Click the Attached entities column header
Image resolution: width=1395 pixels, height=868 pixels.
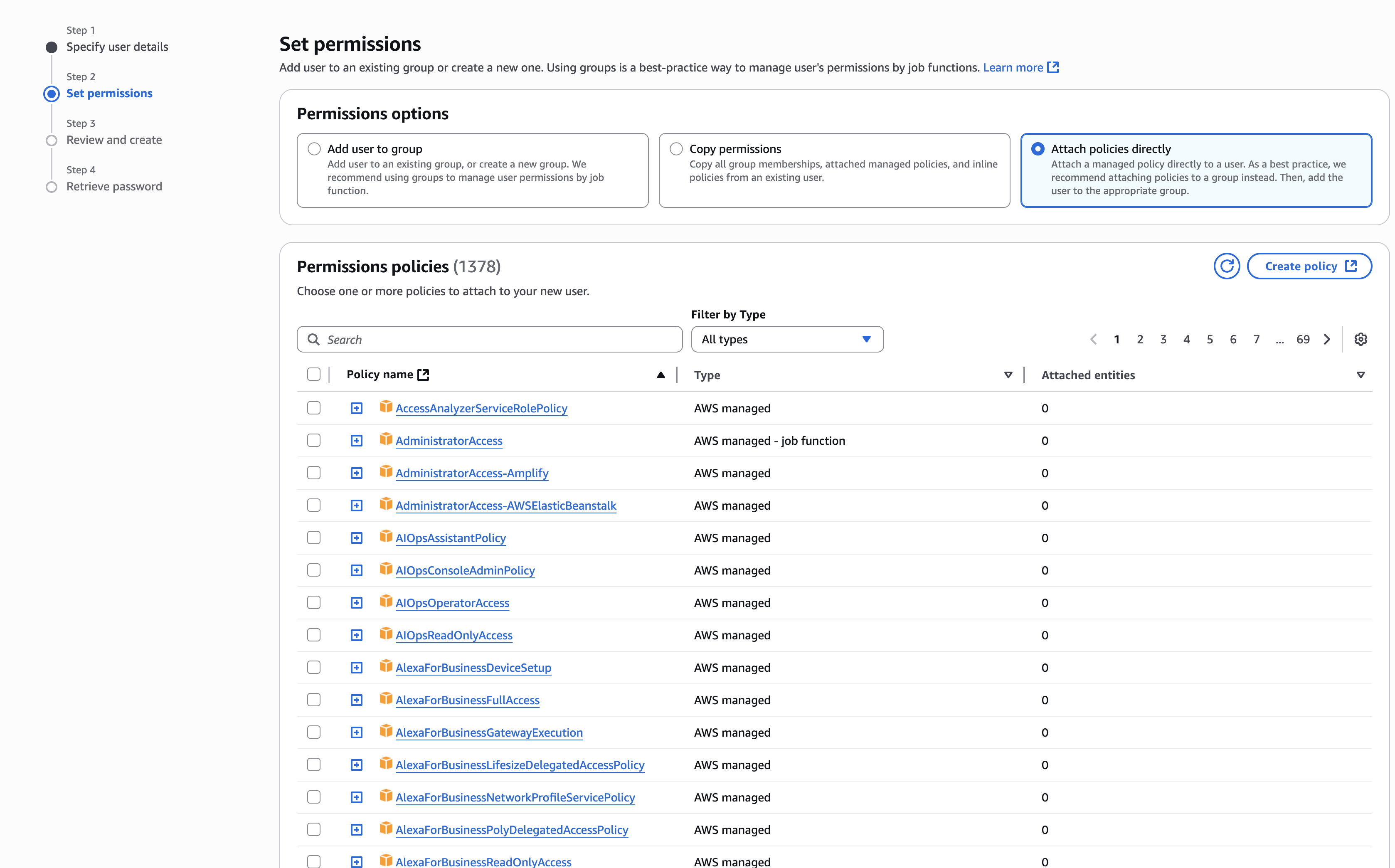pyautogui.click(x=1088, y=375)
